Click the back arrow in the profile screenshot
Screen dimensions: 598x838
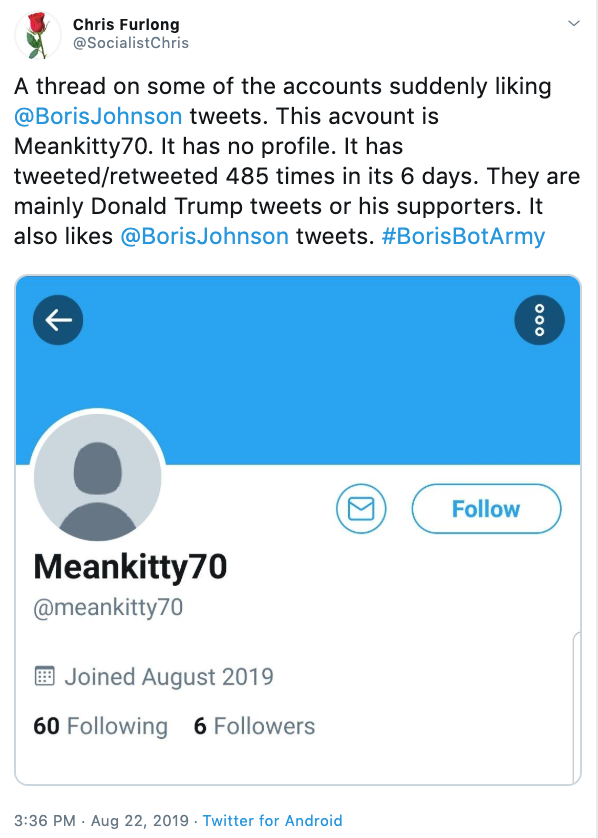tap(58, 319)
